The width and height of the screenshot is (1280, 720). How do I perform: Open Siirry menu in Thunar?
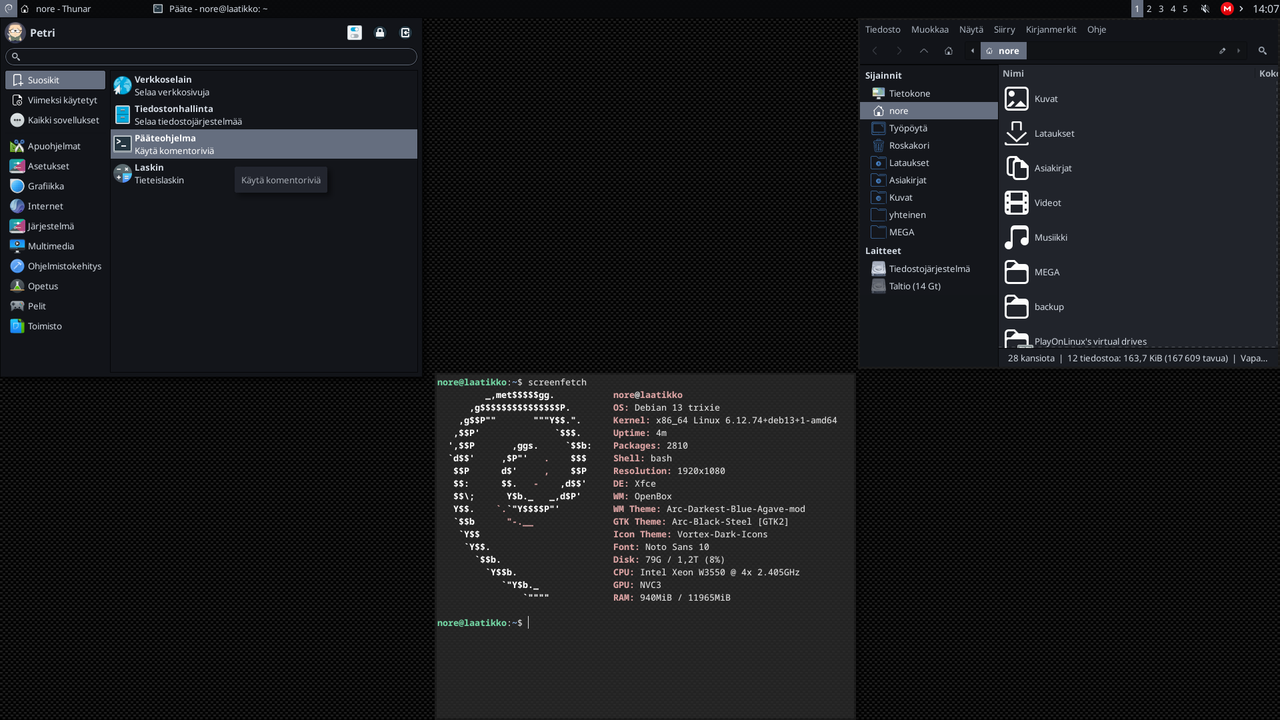(x=1004, y=30)
